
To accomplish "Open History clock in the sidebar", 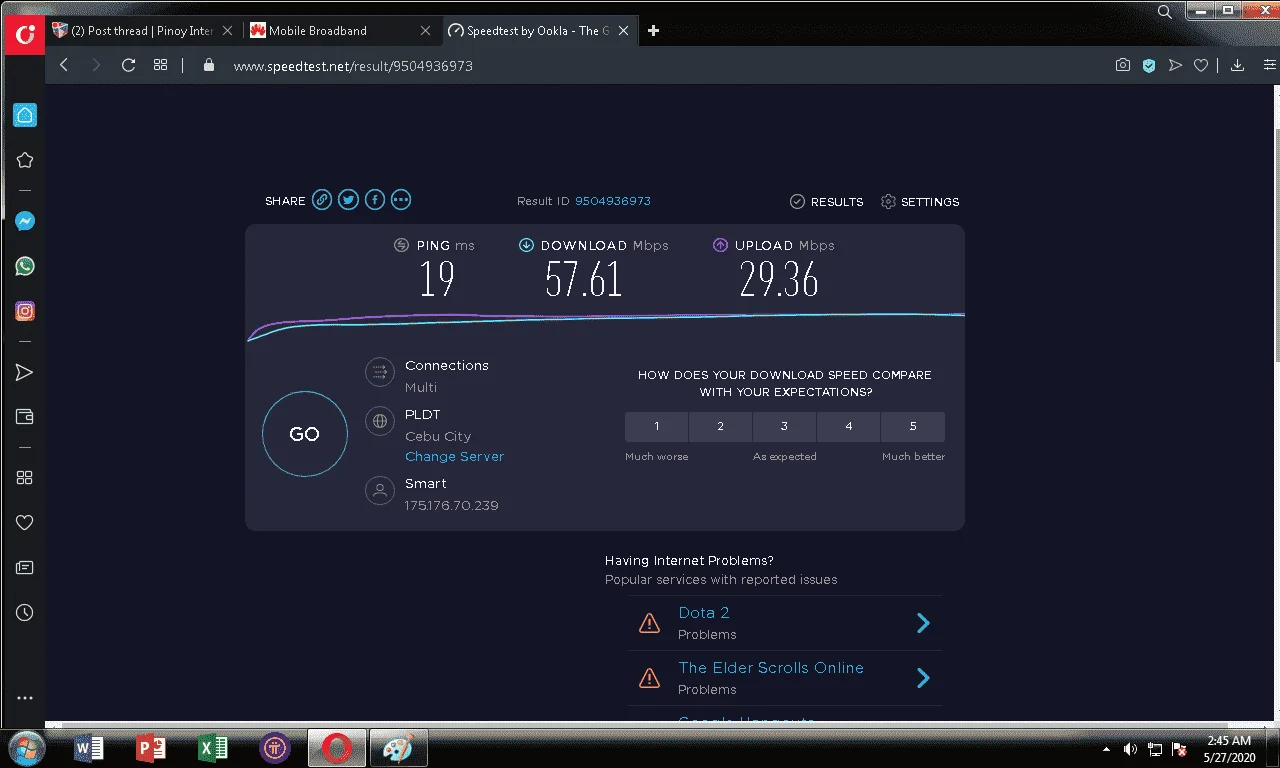I will pyautogui.click(x=25, y=612).
